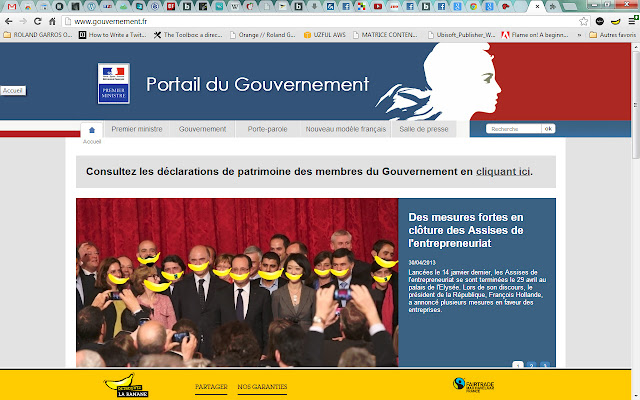This screenshot has width=640, height=400.
Task: Click the La Banane logo in footer bar
Action: (124, 385)
